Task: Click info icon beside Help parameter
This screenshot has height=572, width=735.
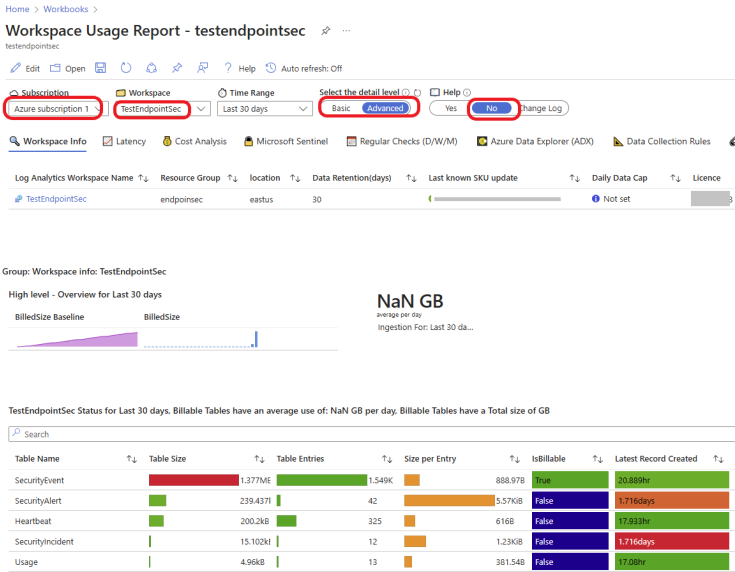Action: coord(467,92)
